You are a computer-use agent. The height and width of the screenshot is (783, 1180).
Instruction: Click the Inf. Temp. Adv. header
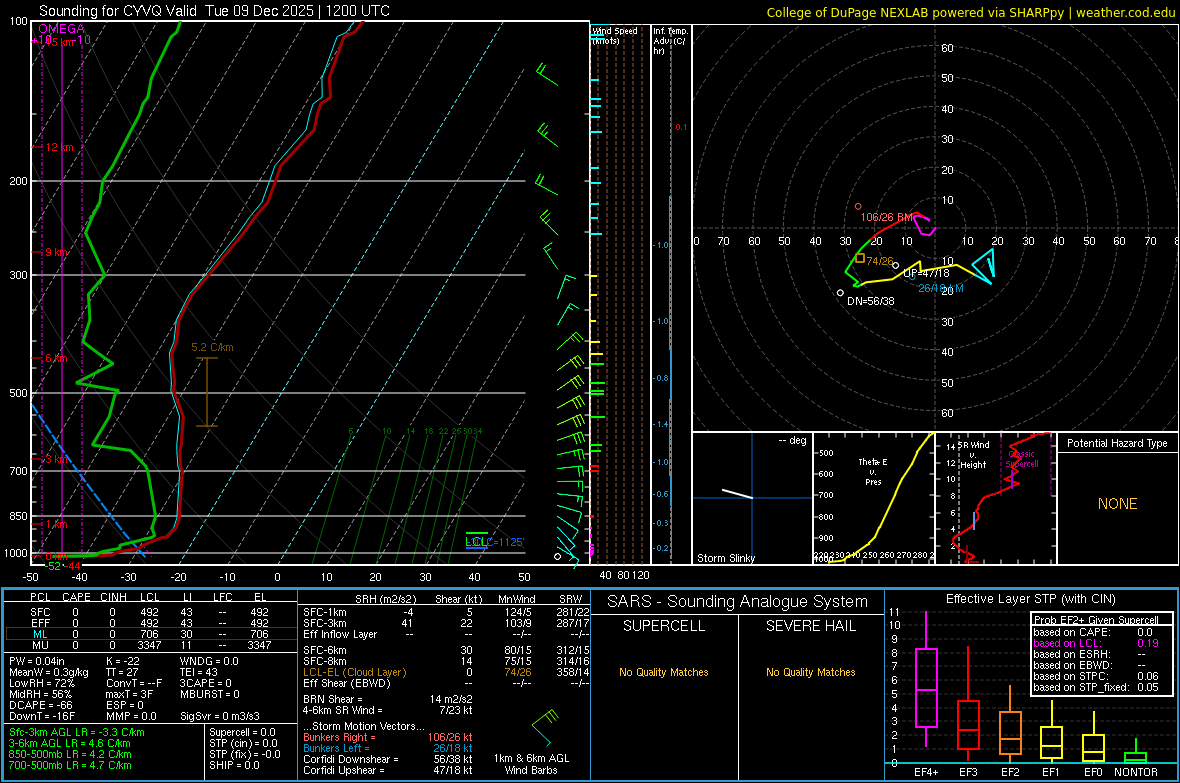point(669,41)
